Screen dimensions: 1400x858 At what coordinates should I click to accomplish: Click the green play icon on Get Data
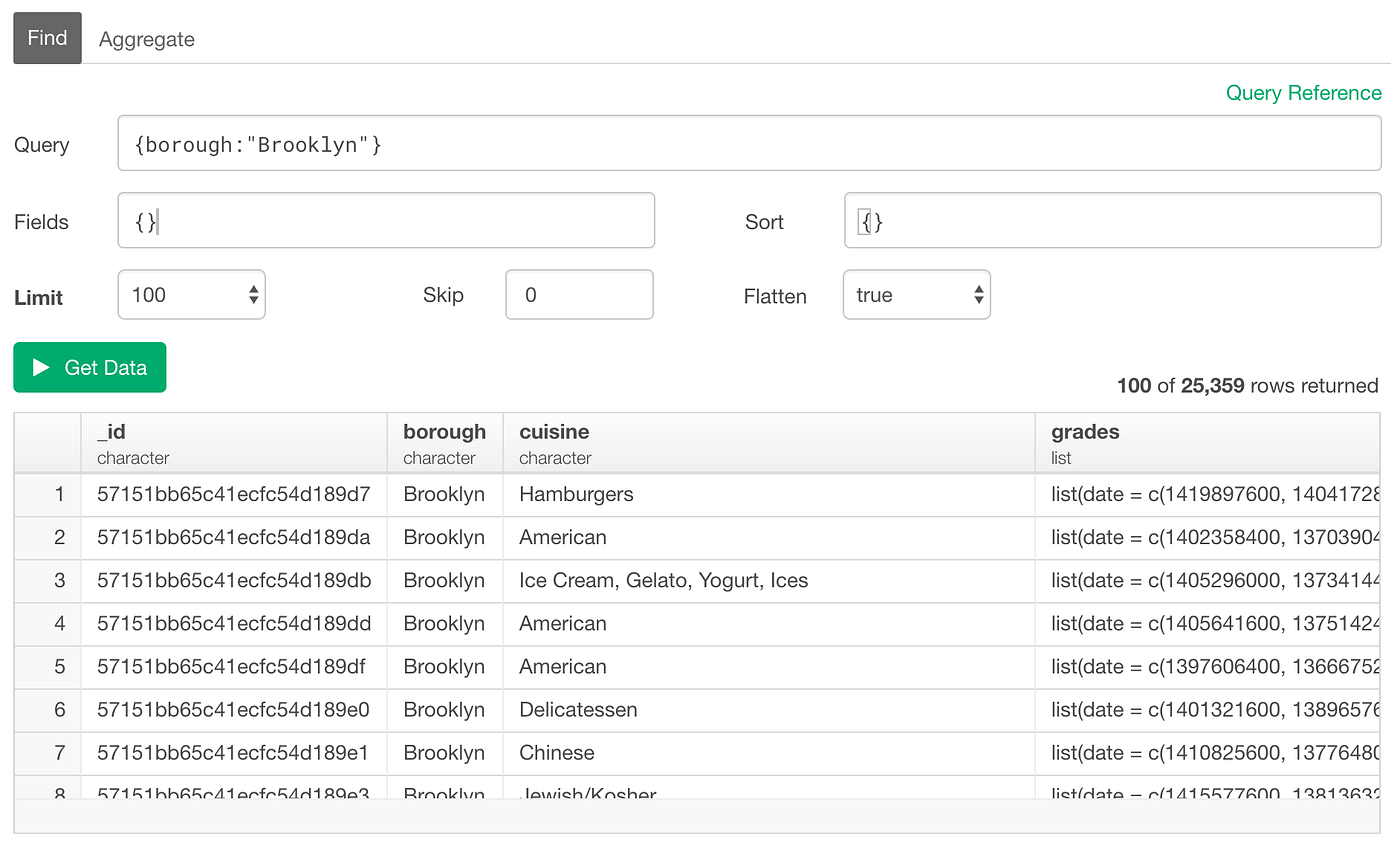38,367
